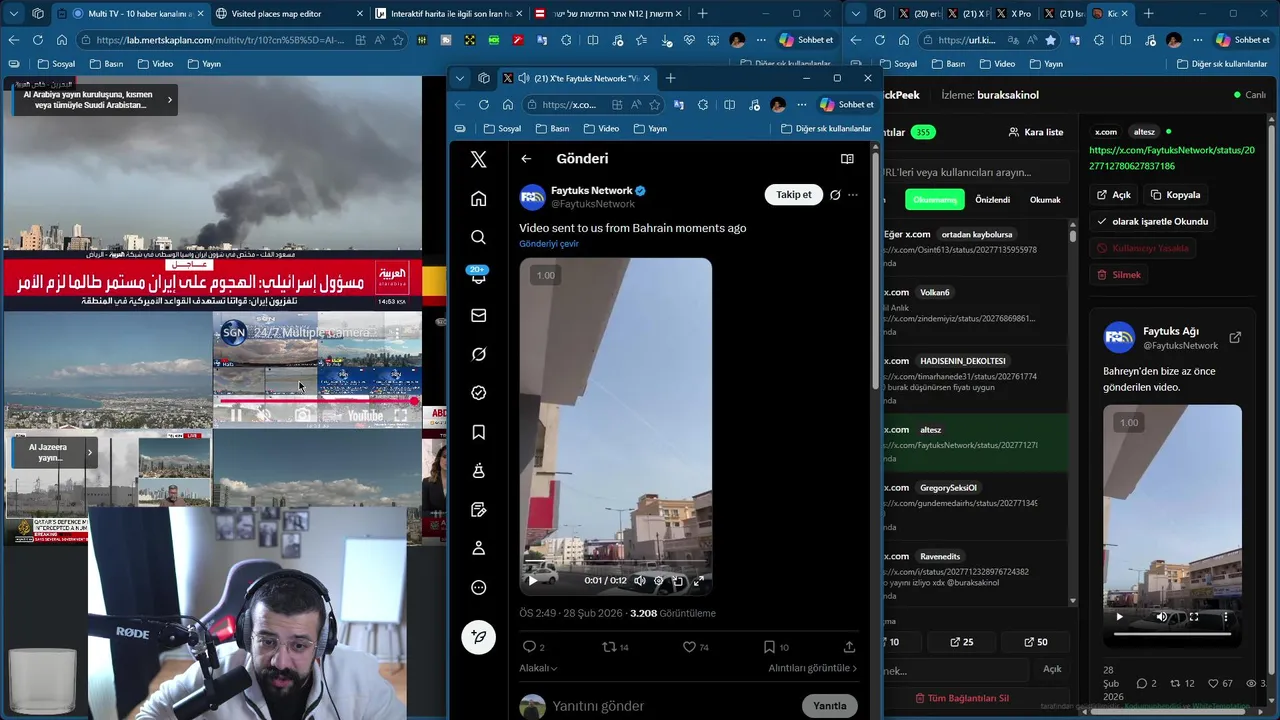
Task: Click Tüm Bağlantıları Sil button
Action: click(962, 698)
